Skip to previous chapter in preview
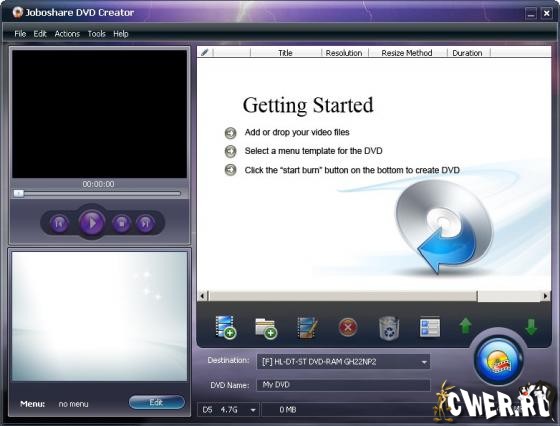Viewport: 560px width, 426px height. coord(59,224)
